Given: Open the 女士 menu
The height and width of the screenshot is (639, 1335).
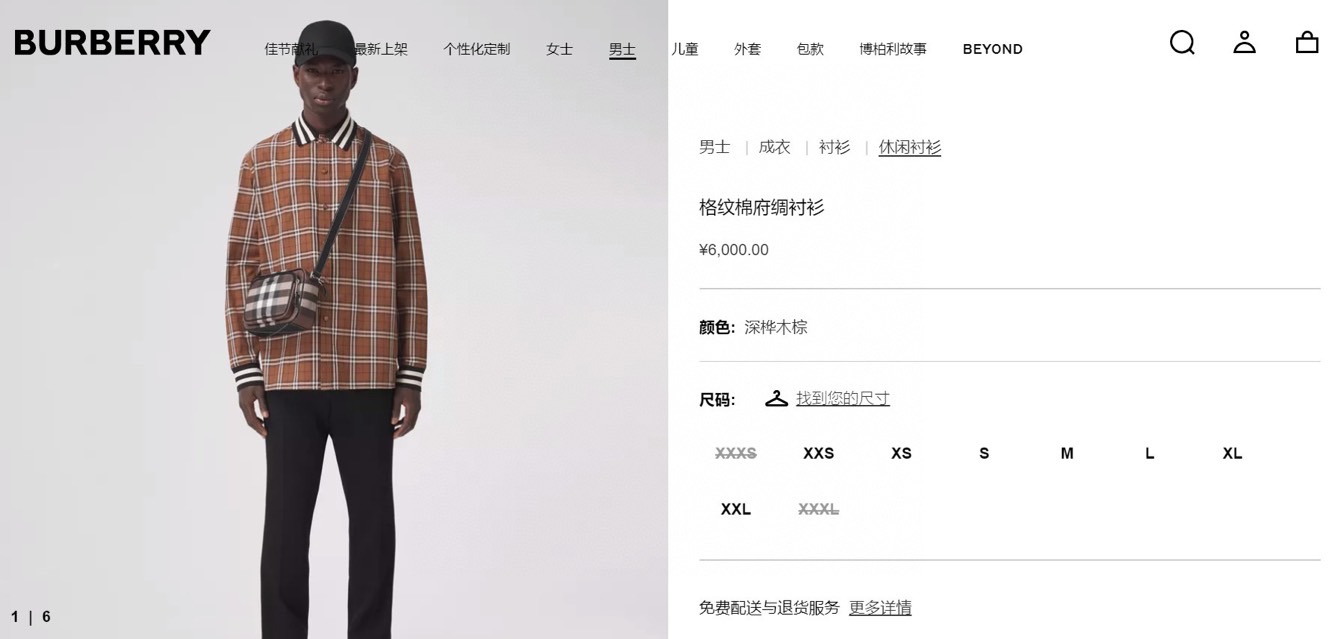Looking at the screenshot, I should (x=559, y=49).
